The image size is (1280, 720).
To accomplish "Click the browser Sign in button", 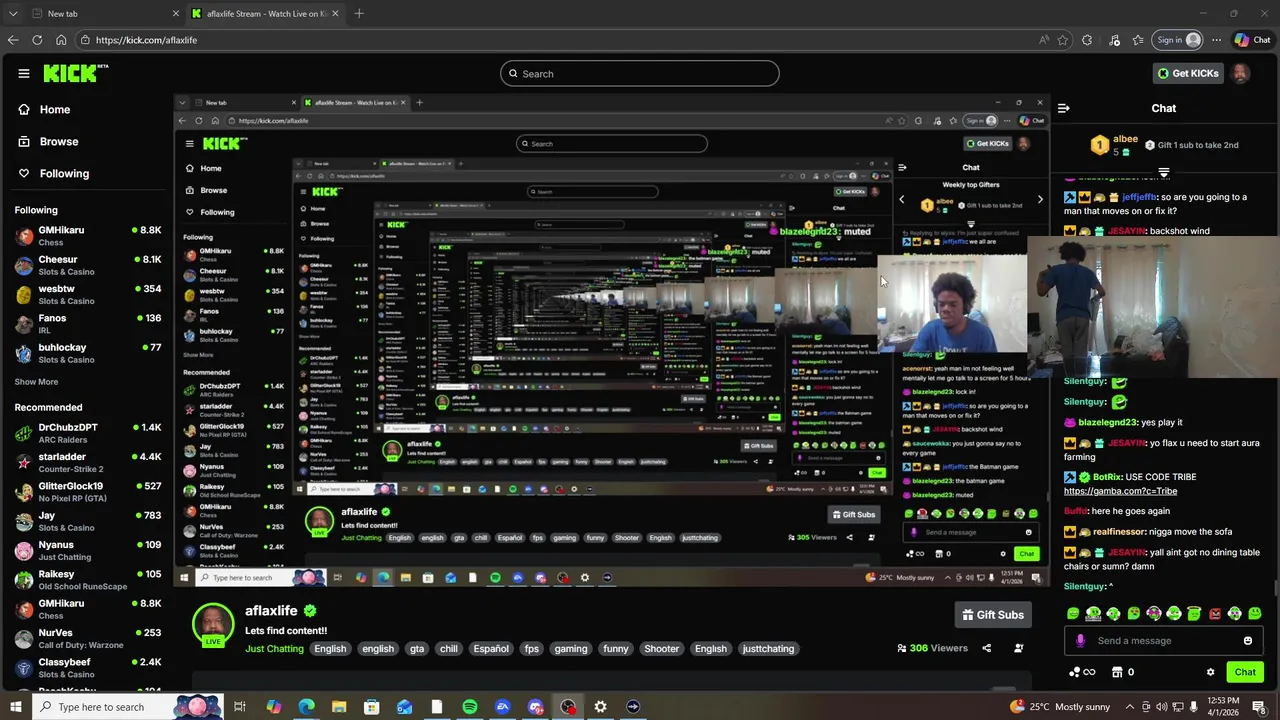I will tap(1177, 40).
